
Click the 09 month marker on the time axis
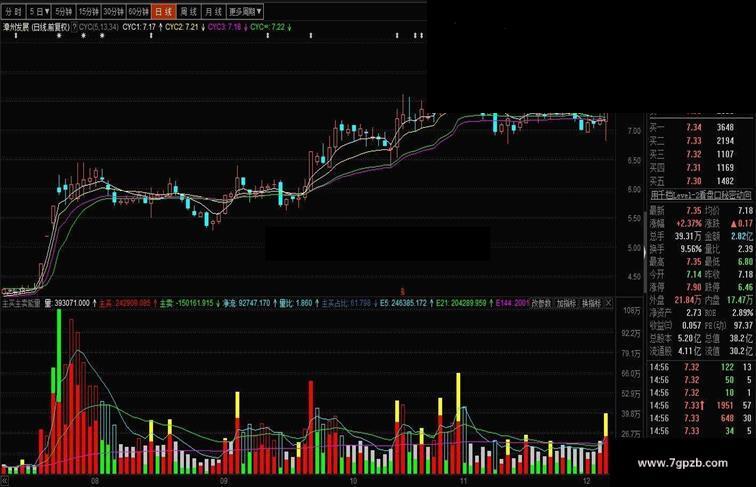[x=224, y=481]
